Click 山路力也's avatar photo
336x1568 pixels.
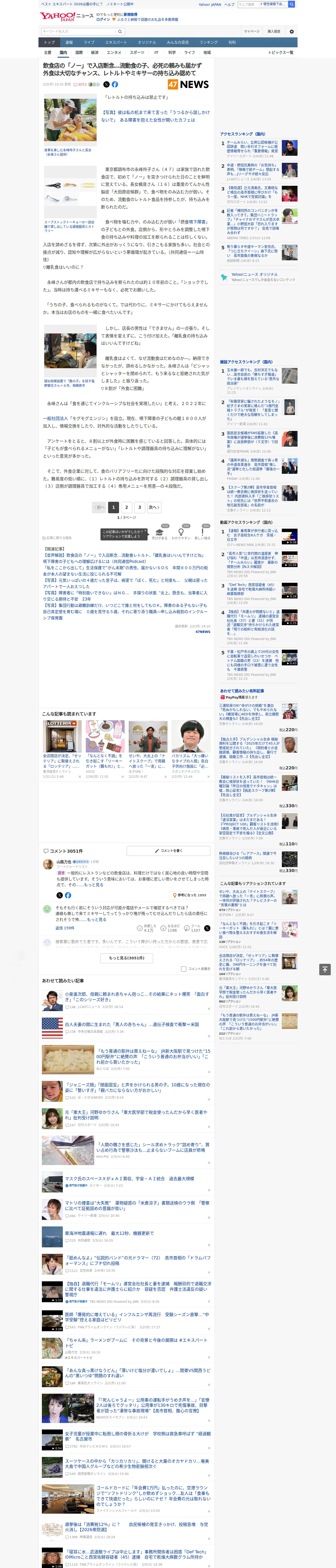point(48,864)
